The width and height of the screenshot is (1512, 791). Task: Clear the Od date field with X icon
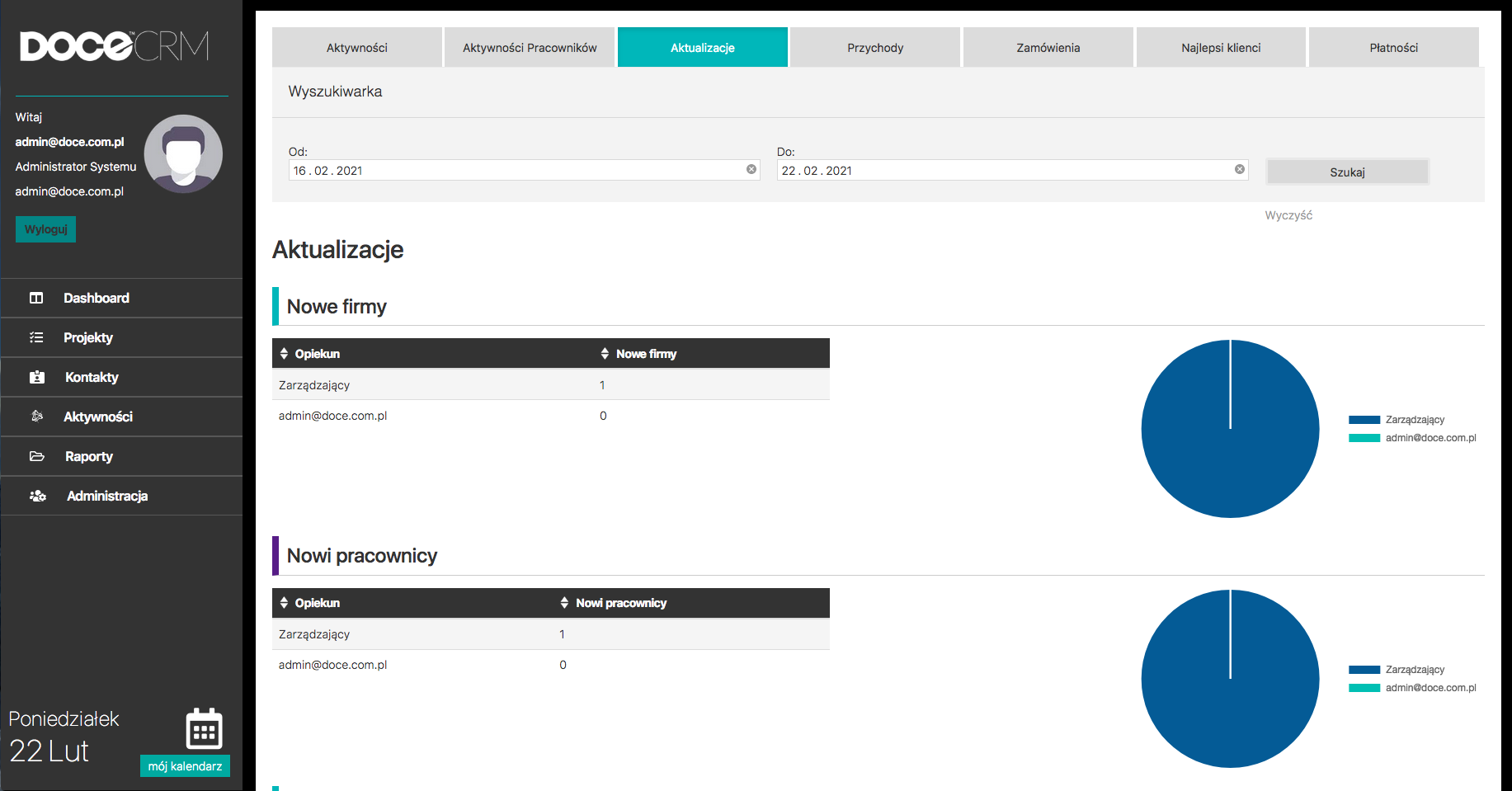click(x=751, y=169)
